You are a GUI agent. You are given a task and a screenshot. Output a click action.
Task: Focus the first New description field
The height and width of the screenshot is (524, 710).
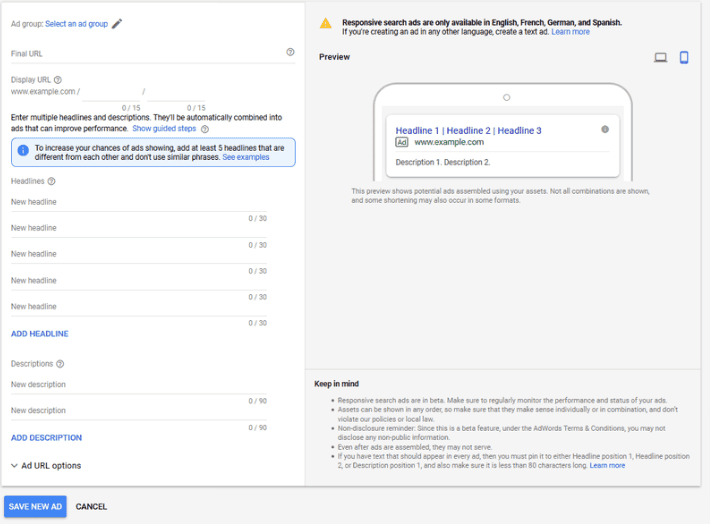[x=139, y=385]
